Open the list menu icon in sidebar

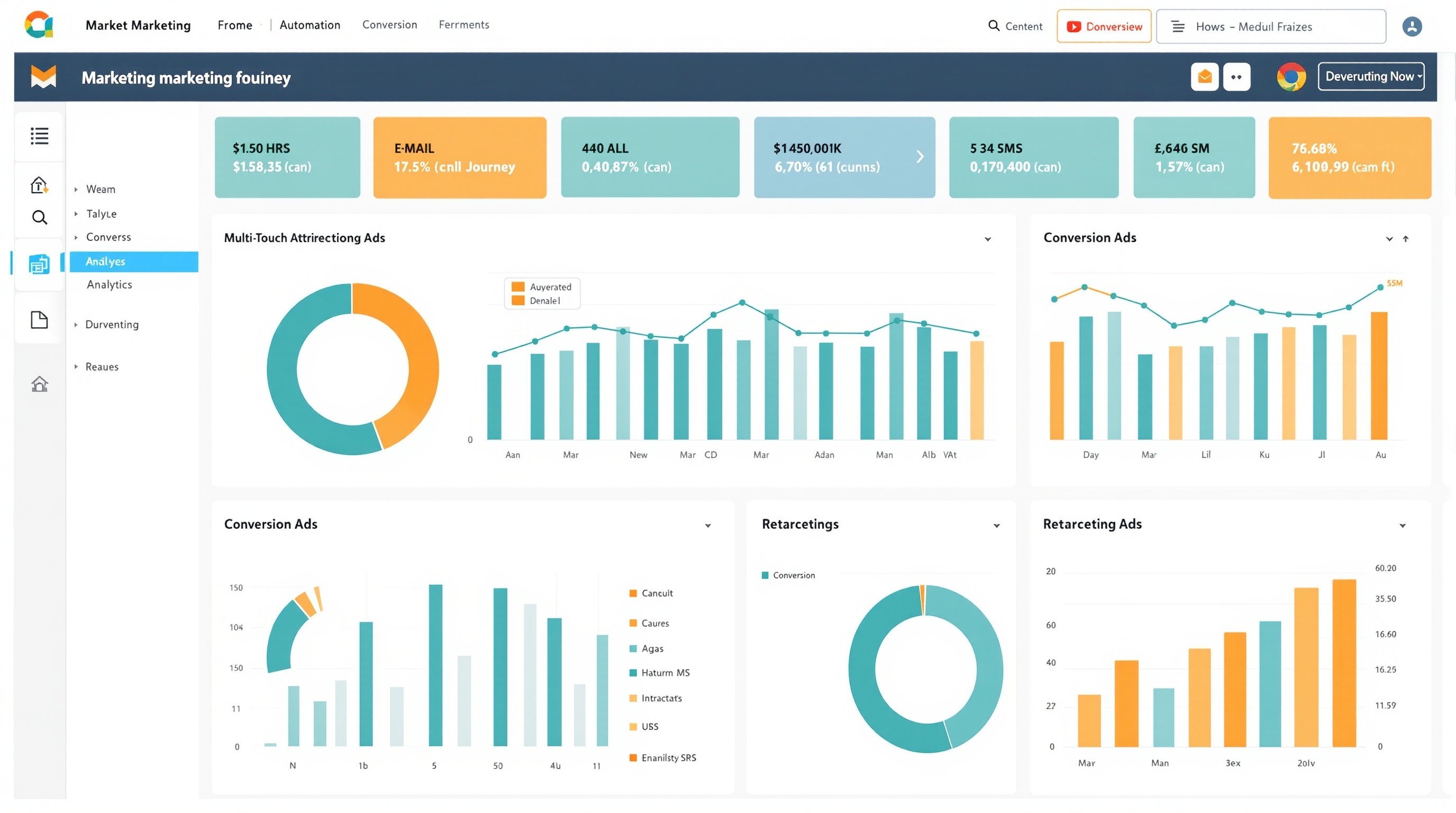point(39,135)
